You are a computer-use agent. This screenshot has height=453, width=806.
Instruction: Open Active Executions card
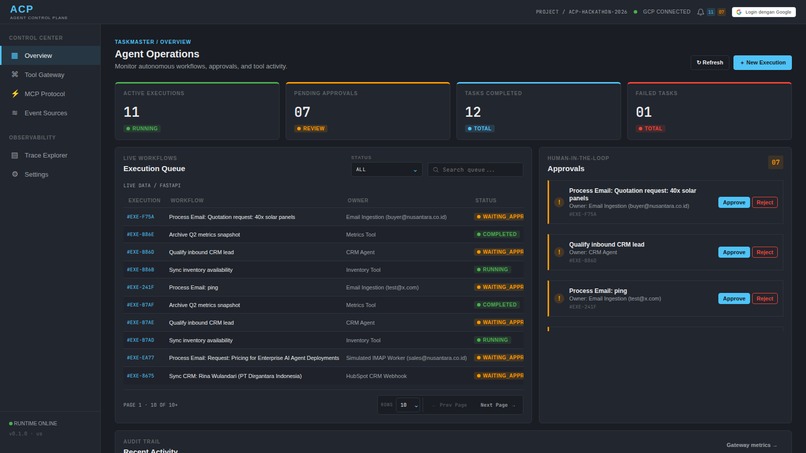197,111
